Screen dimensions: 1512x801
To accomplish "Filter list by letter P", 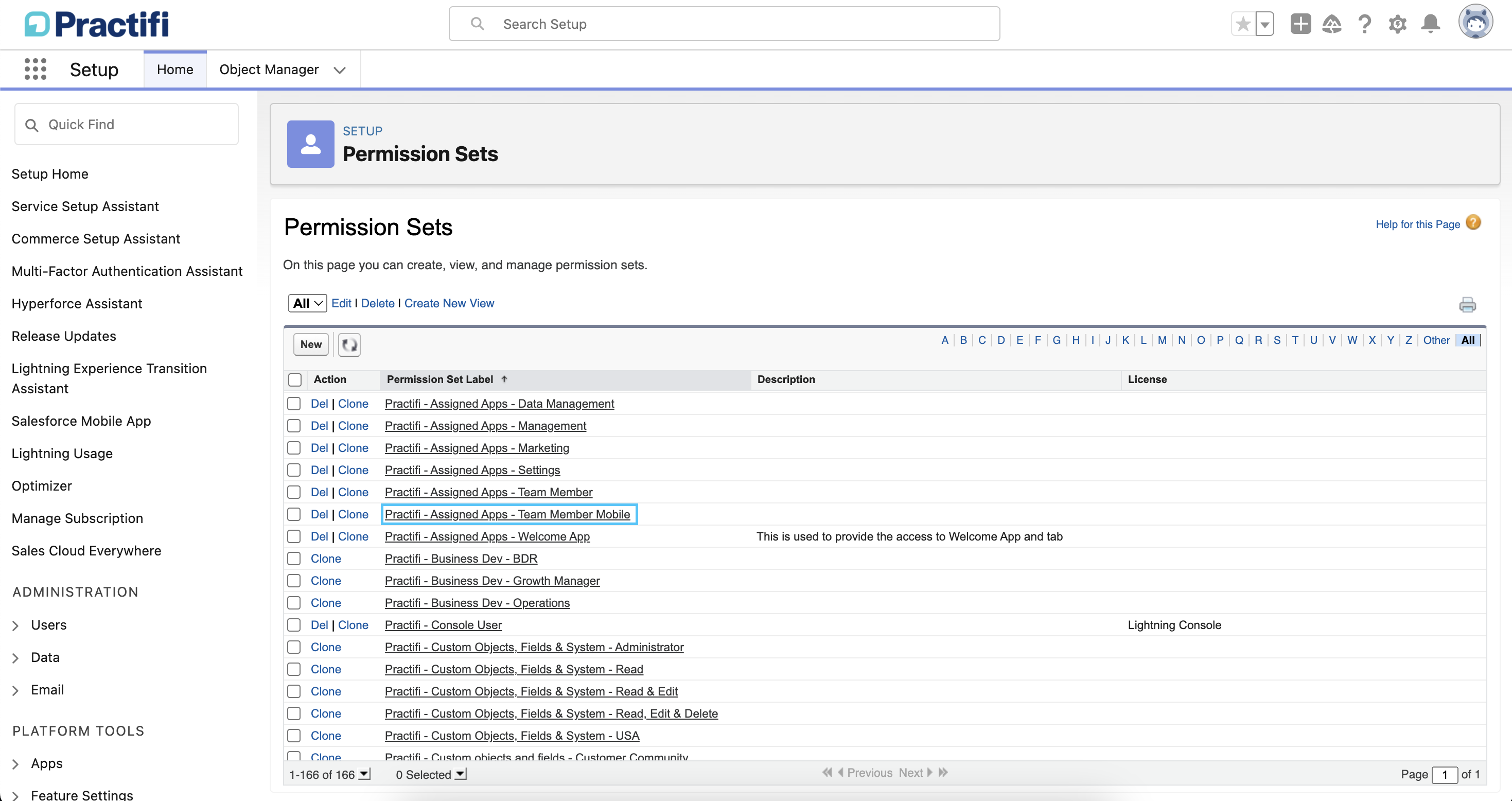I will pyautogui.click(x=1220, y=340).
